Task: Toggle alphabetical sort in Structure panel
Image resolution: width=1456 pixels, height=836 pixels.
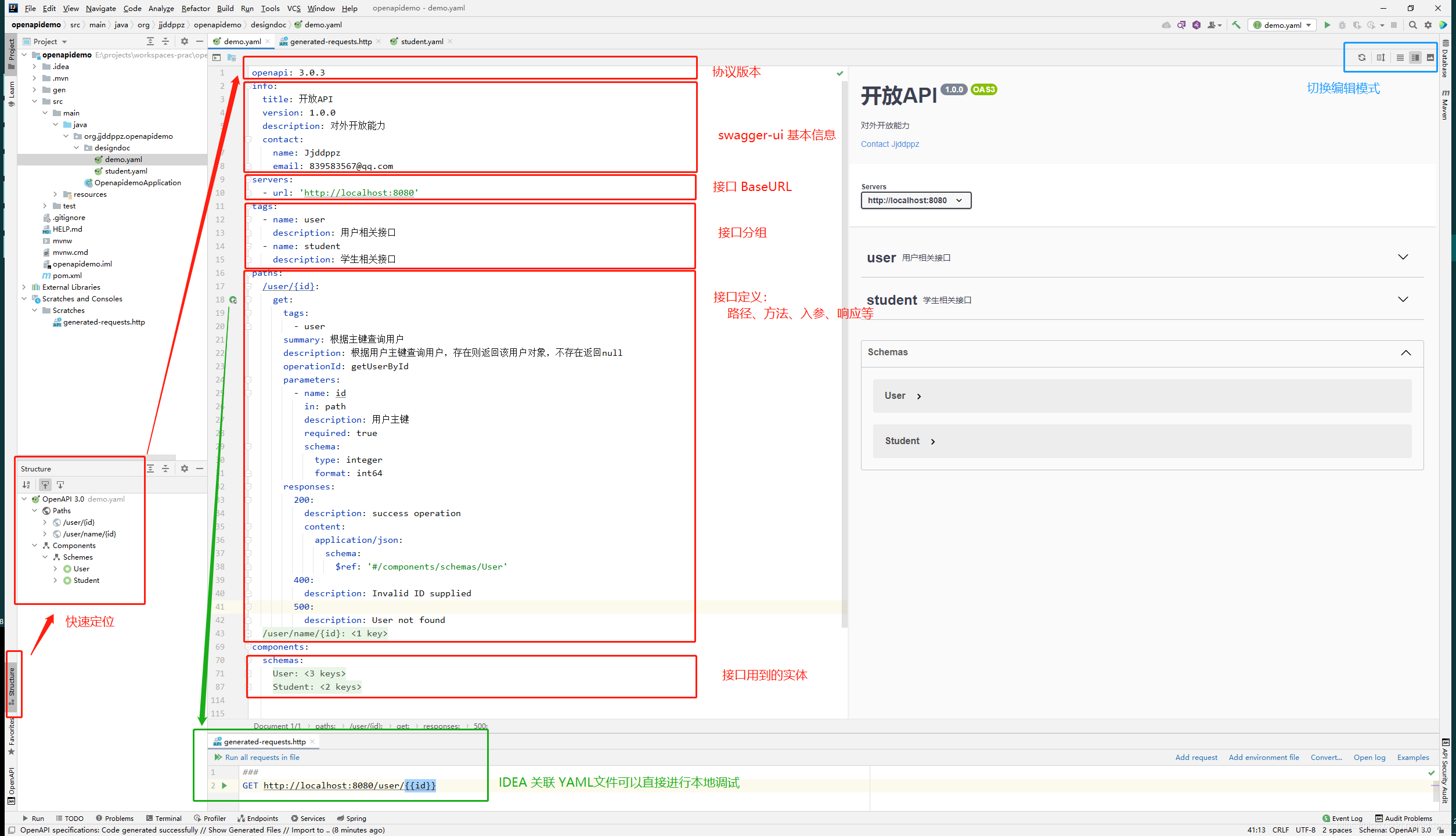Action: pos(26,485)
